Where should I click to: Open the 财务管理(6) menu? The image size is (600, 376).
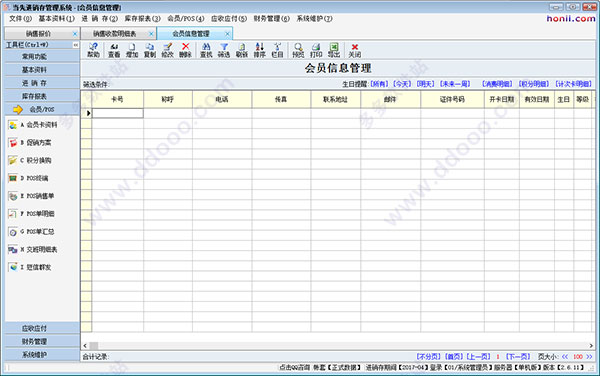pos(271,18)
